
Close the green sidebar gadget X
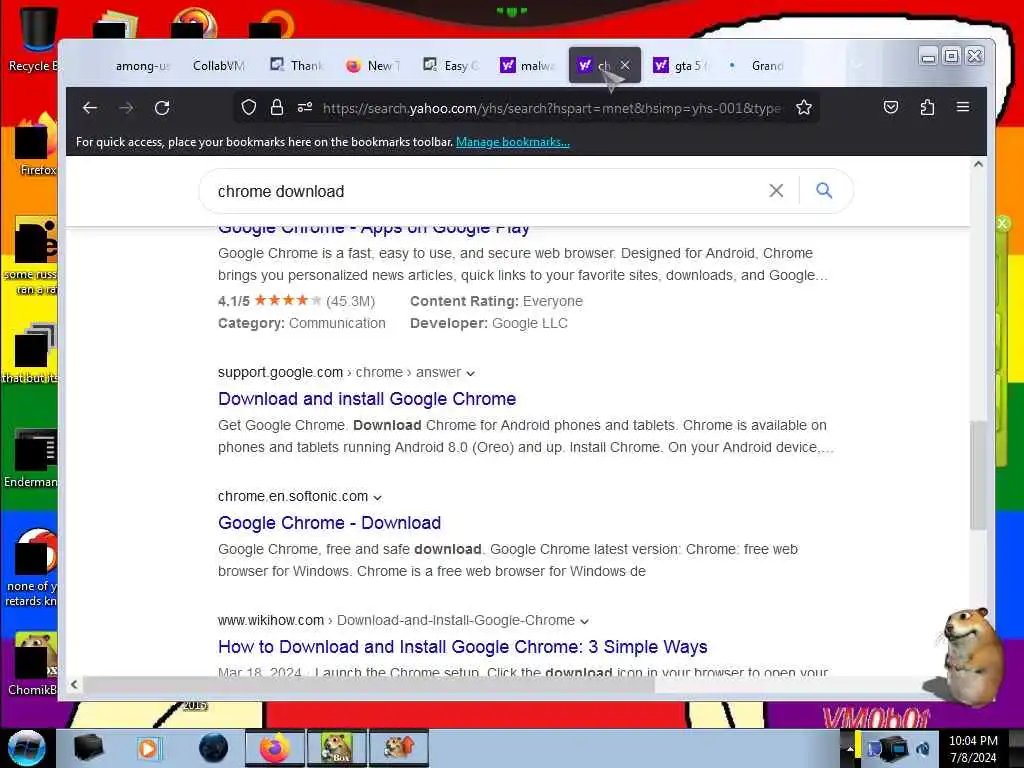(1003, 224)
